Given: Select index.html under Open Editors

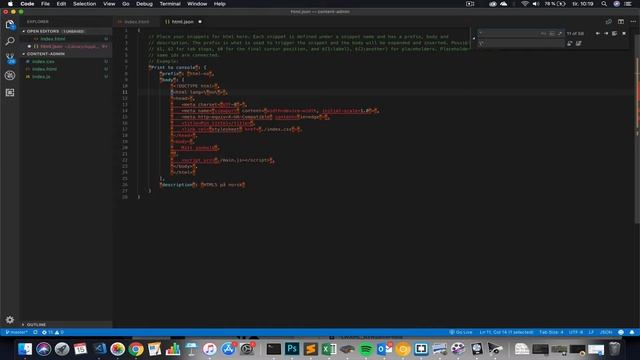Looking at the screenshot, I should pos(65,39).
